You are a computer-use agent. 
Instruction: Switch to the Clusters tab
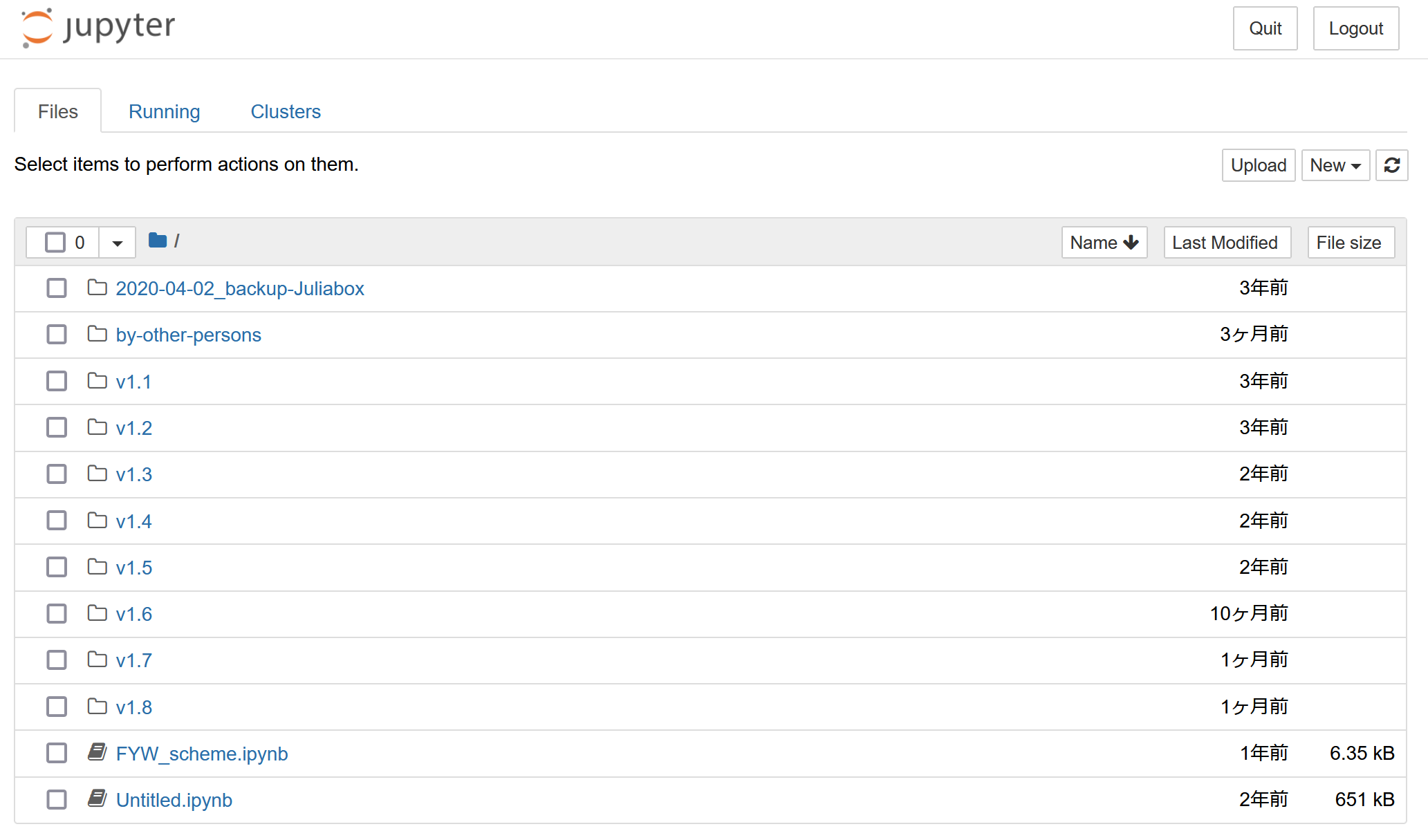pyautogui.click(x=285, y=111)
